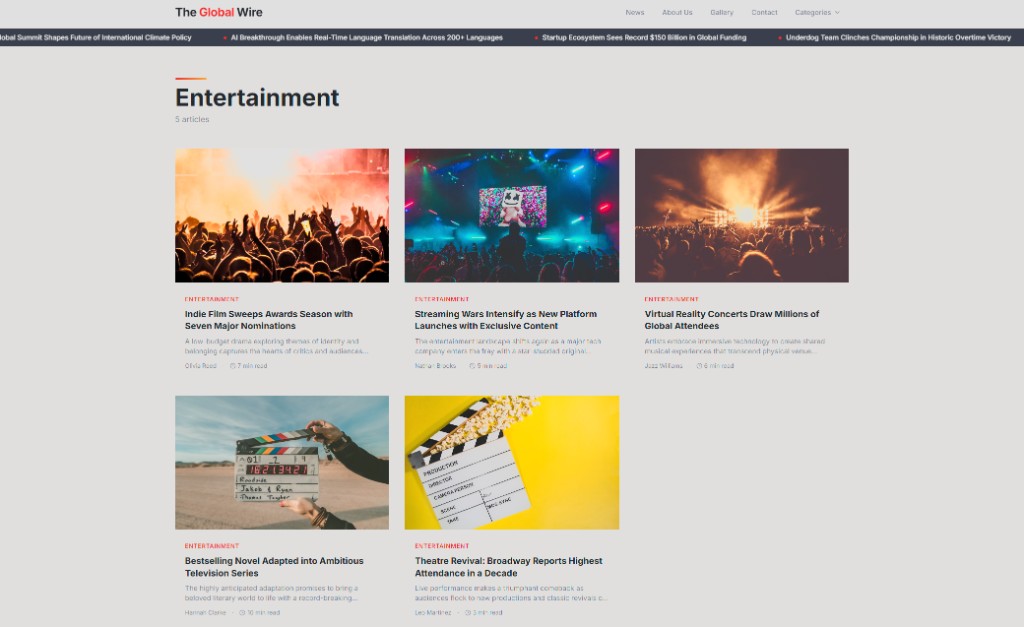This screenshot has width=1024, height=627.
Task: Click the clock icon on Indie Film article
Action: coord(233,366)
